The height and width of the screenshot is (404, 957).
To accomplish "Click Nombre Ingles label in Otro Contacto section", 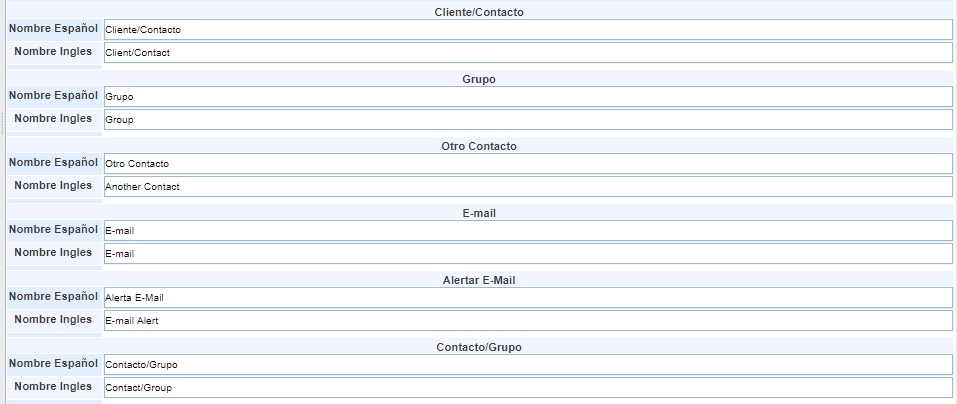I will click(53, 185).
